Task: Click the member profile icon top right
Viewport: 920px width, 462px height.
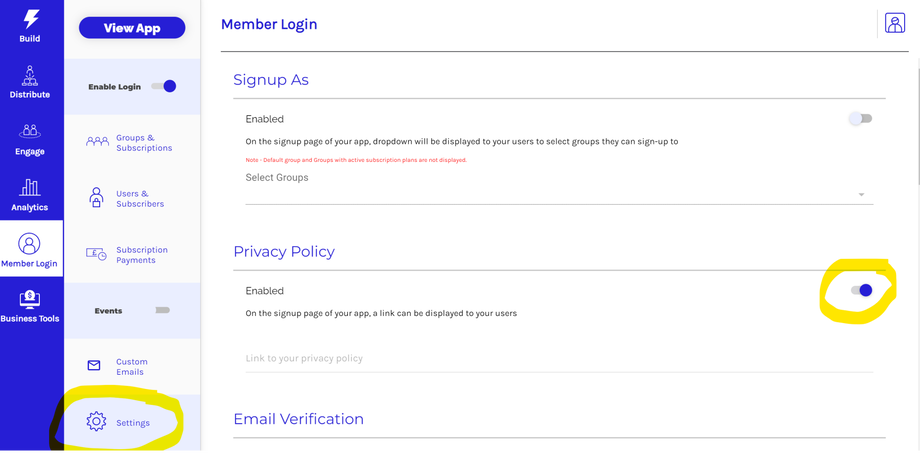Action: [x=895, y=24]
